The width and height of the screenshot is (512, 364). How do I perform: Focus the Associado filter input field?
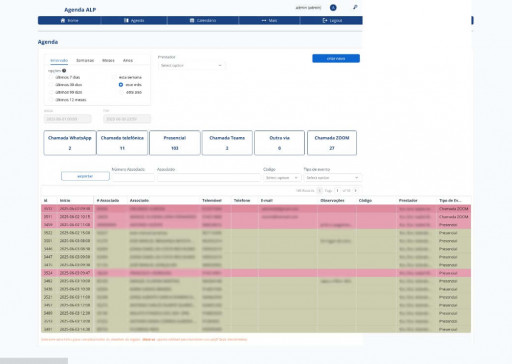click(x=209, y=178)
